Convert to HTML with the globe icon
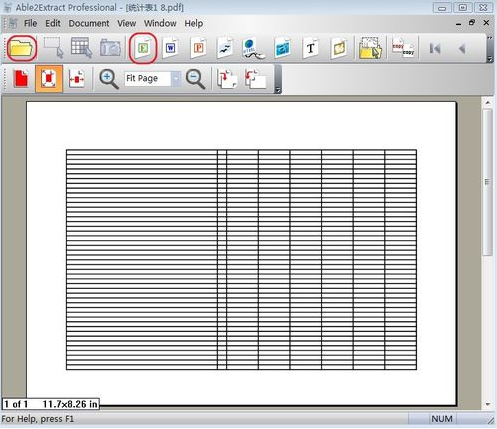 click(x=253, y=49)
